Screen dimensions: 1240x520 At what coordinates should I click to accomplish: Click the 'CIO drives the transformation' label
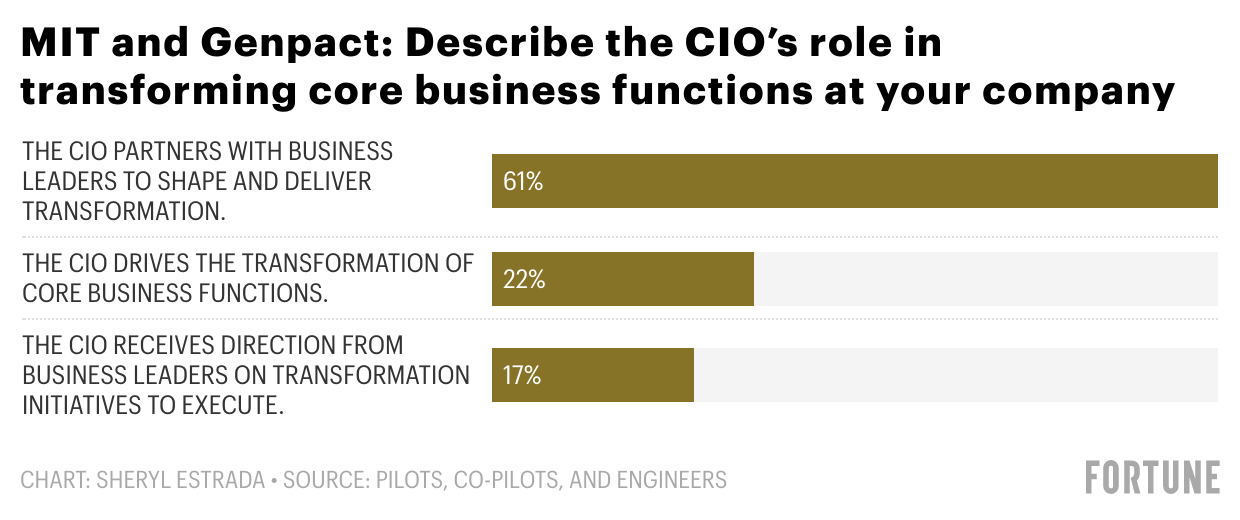coord(247,278)
